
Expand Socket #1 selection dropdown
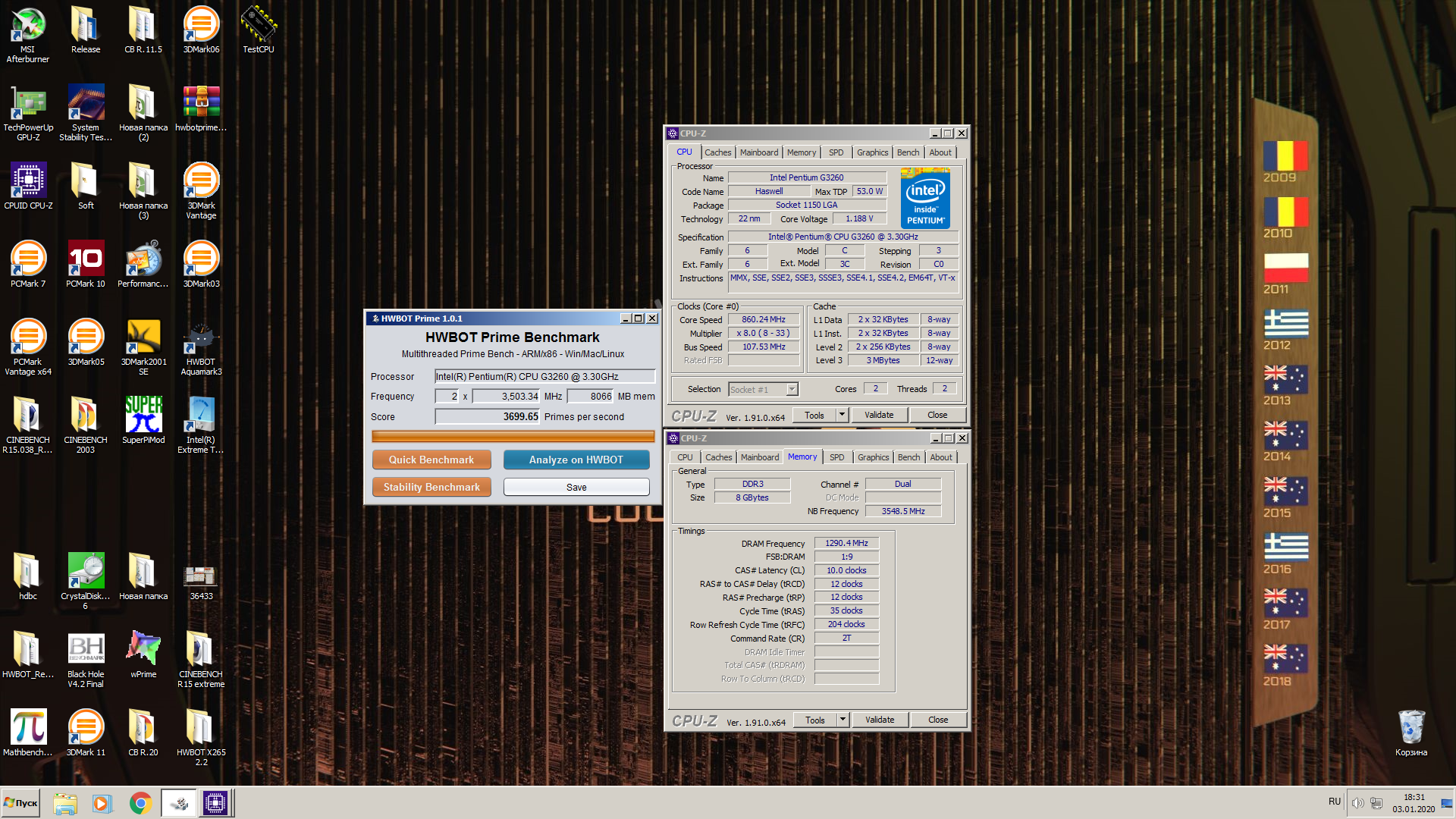pyautogui.click(x=792, y=390)
